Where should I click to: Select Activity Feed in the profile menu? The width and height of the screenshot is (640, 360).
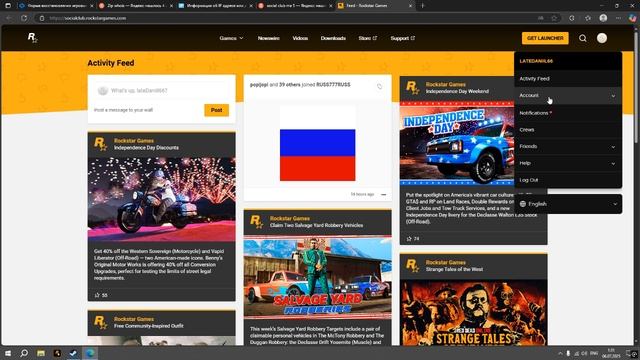(568, 78)
